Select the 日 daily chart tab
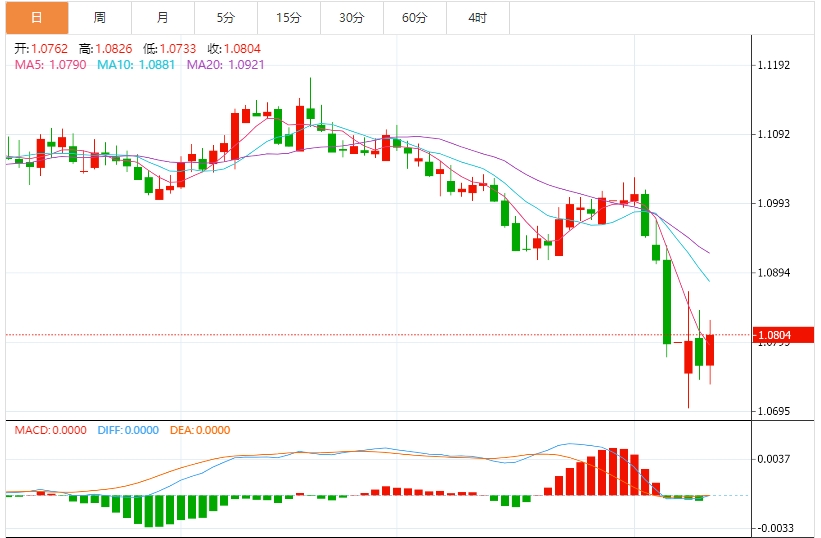Viewport: 821px width, 538px height. pyautogui.click(x=37, y=18)
